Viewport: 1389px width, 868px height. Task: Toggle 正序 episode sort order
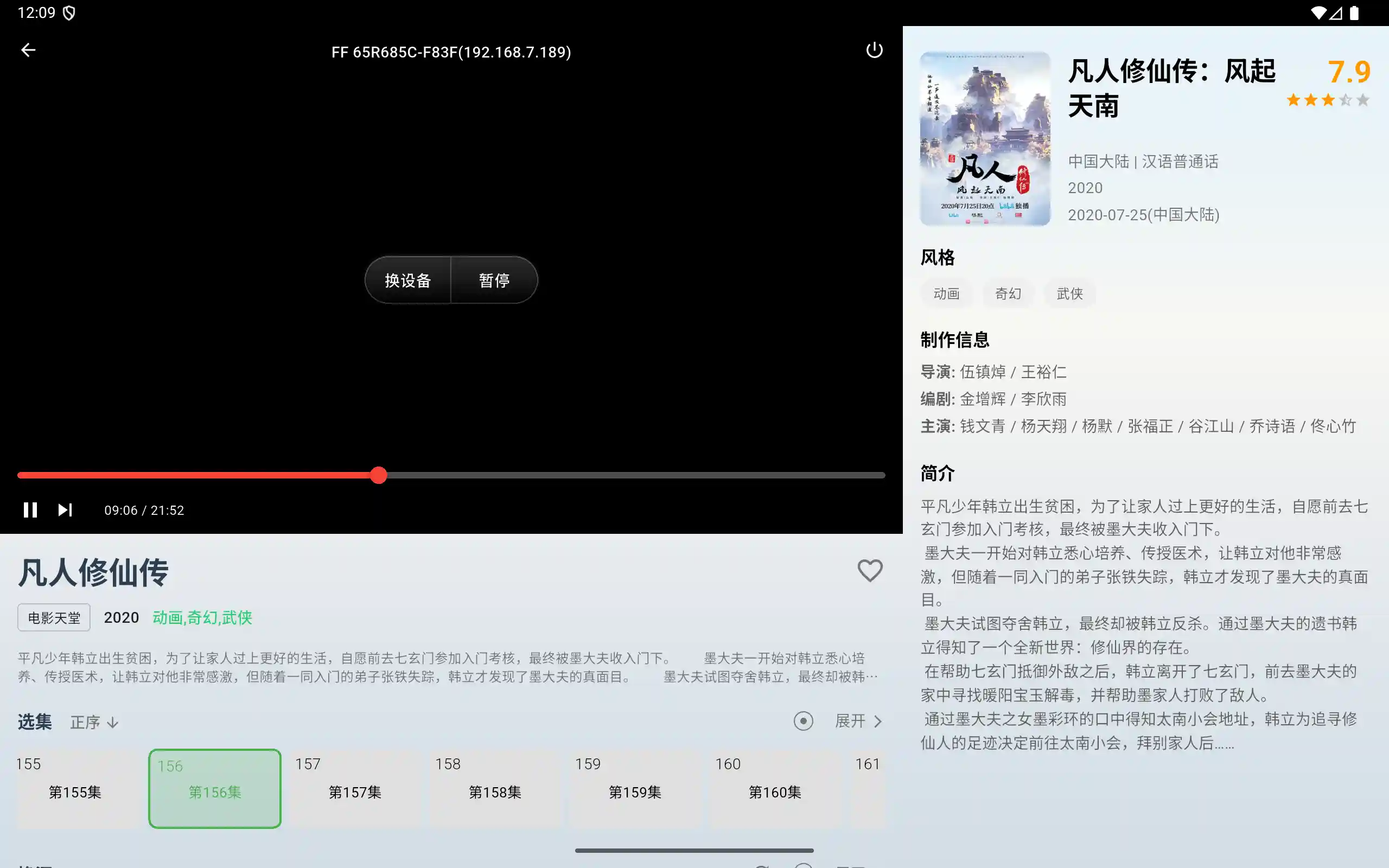[x=93, y=722]
